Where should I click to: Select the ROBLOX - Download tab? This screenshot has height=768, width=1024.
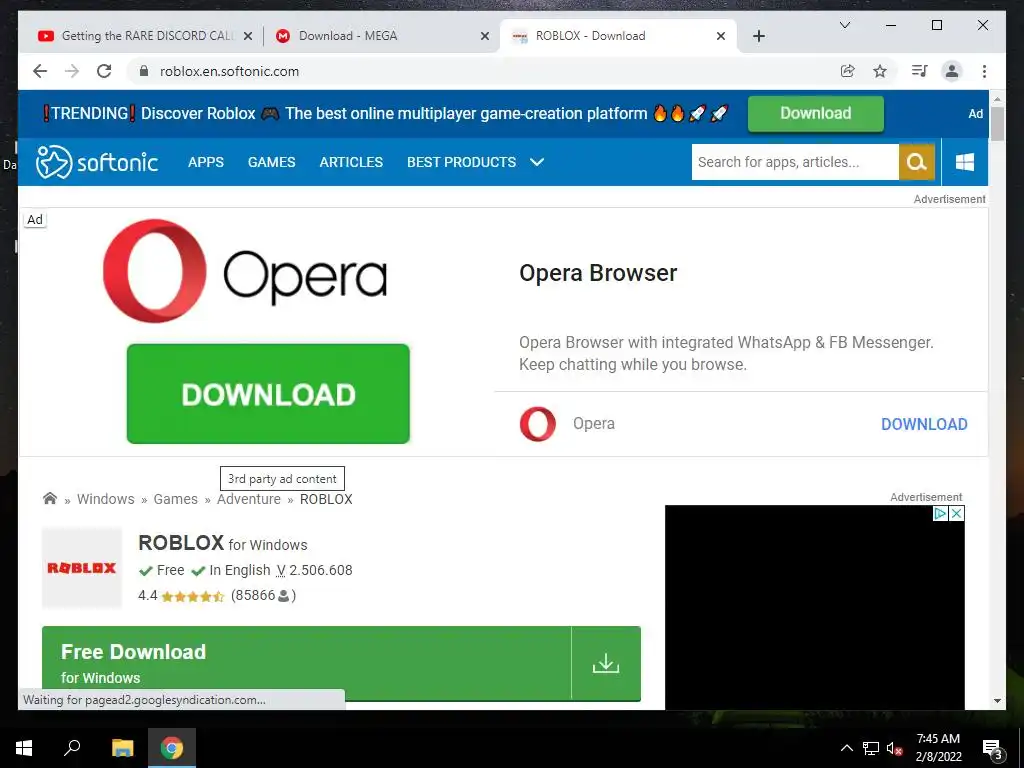click(x=617, y=36)
